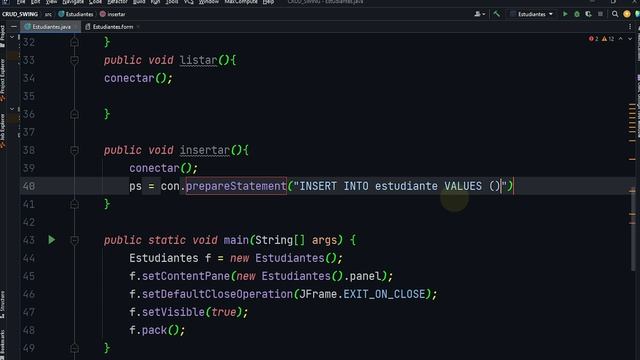This screenshot has height=360, width=640.
Task: Run with coverage using the shield icon
Action: coord(588,14)
